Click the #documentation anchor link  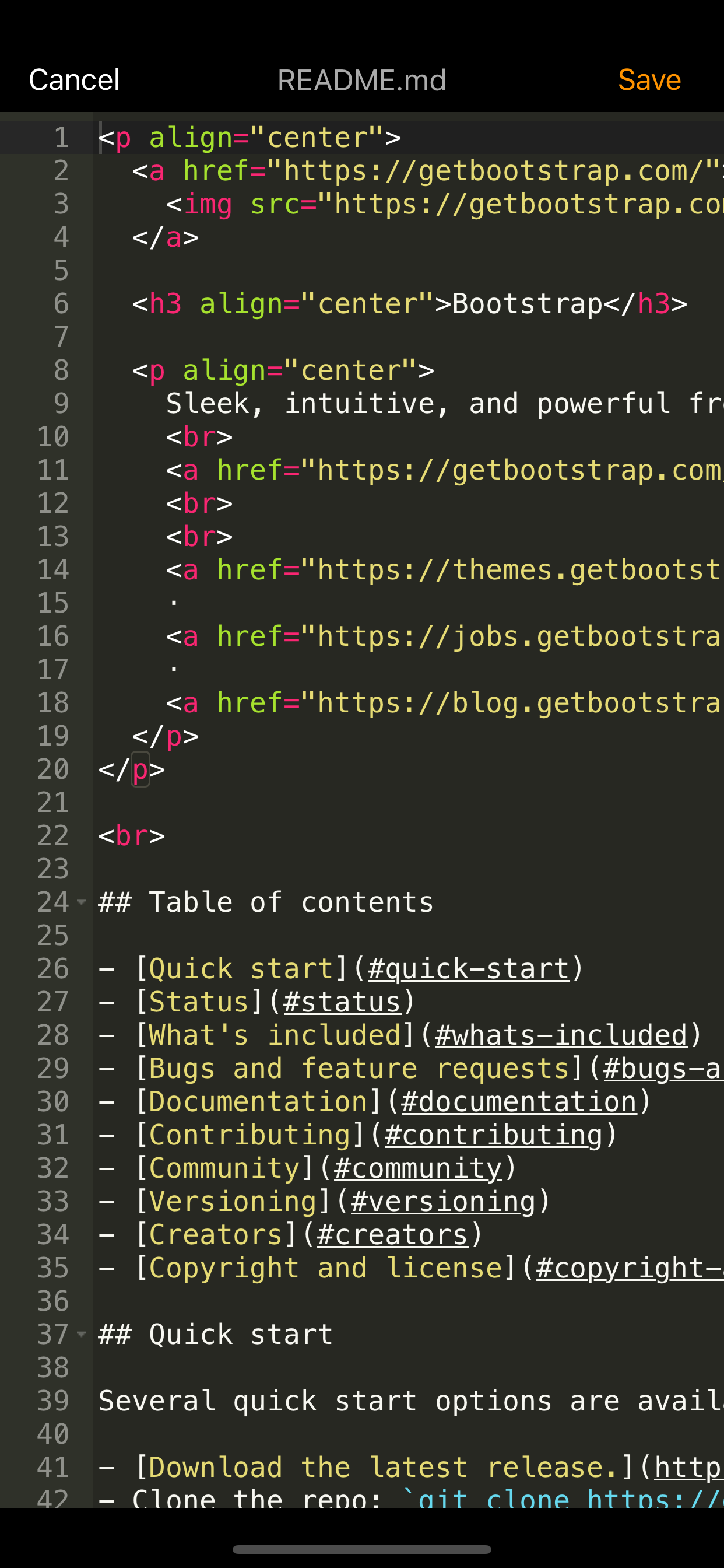(519, 1102)
